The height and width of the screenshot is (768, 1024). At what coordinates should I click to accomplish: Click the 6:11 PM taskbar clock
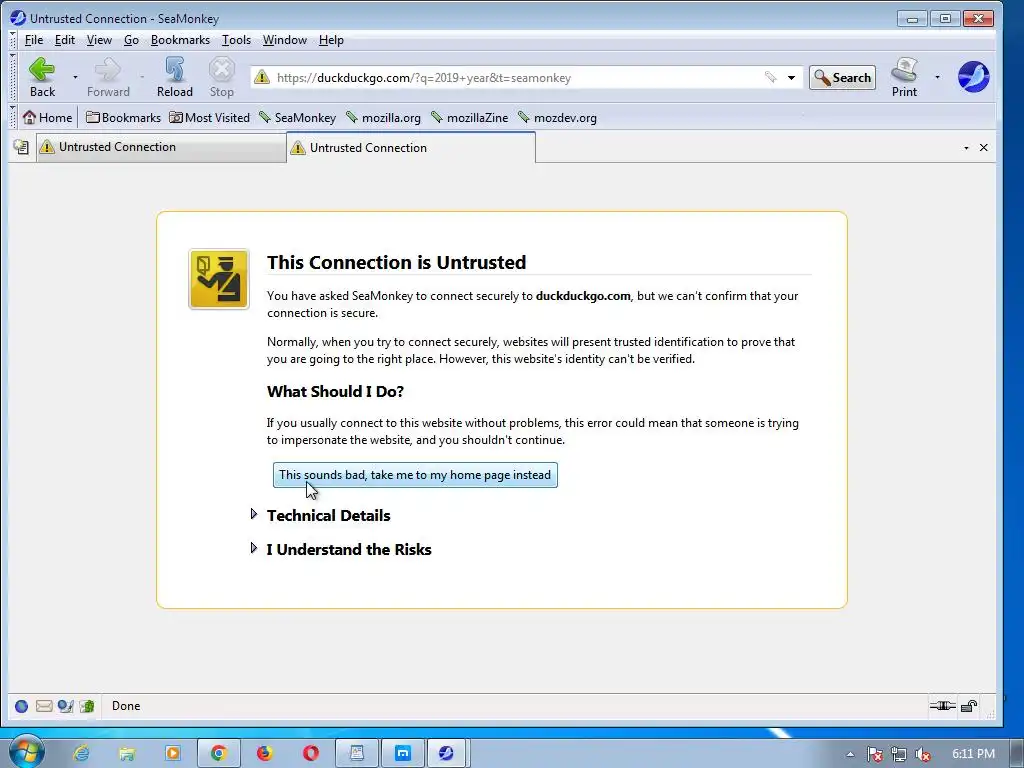click(x=973, y=754)
